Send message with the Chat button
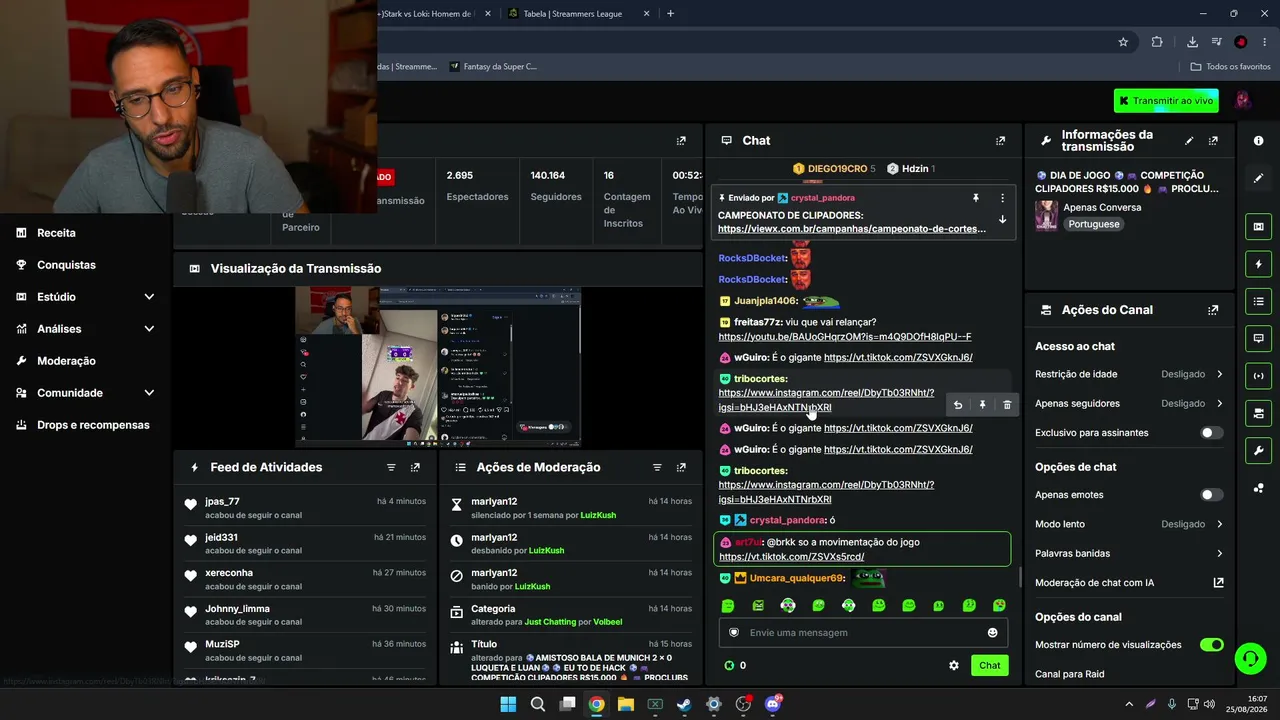The height and width of the screenshot is (720, 1280). click(989, 665)
